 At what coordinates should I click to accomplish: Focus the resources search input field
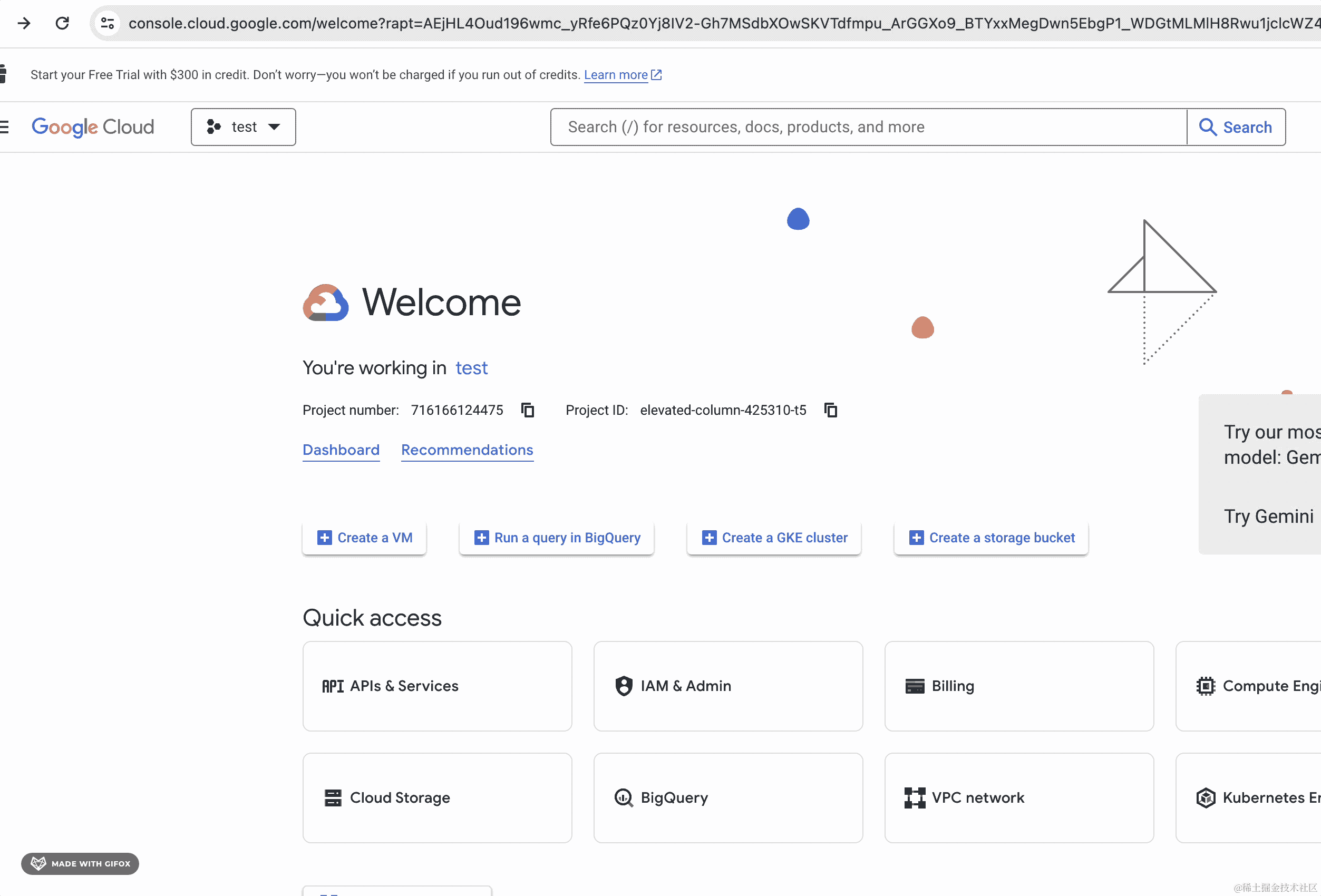(x=869, y=127)
